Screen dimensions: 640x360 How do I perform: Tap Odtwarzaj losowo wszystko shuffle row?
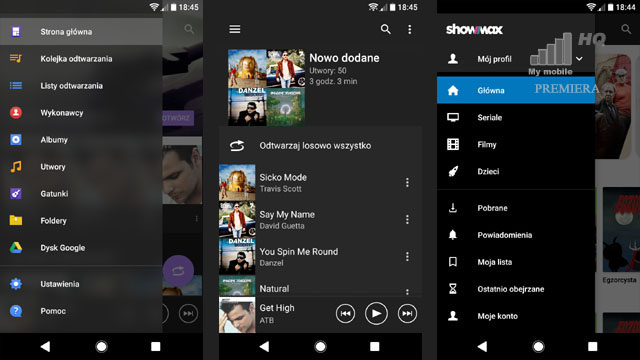(320, 146)
